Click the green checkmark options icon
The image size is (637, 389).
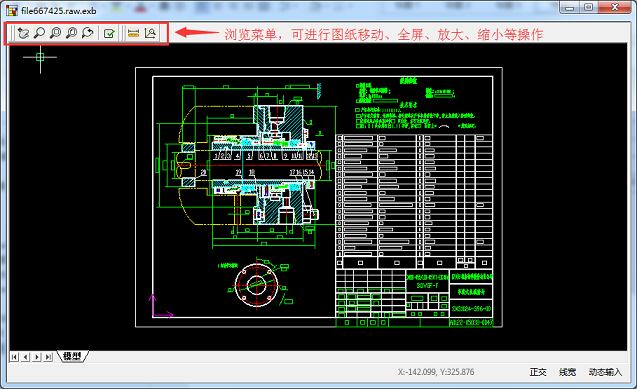[x=109, y=33]
